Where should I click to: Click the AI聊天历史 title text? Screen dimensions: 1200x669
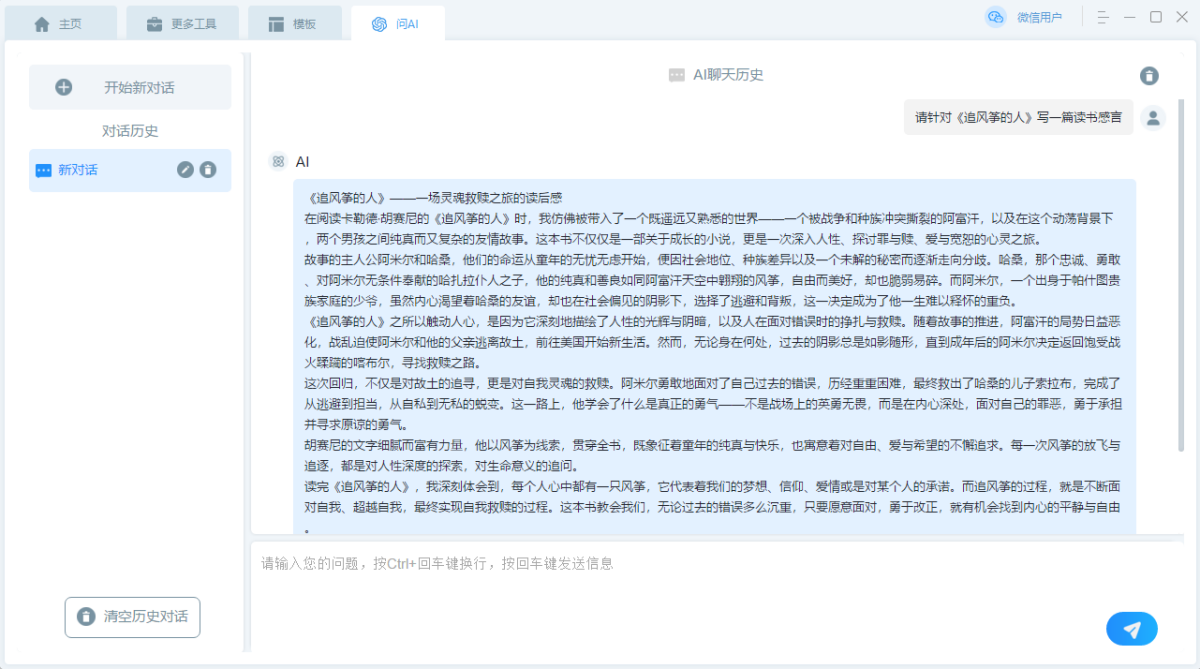coord(728,75)
